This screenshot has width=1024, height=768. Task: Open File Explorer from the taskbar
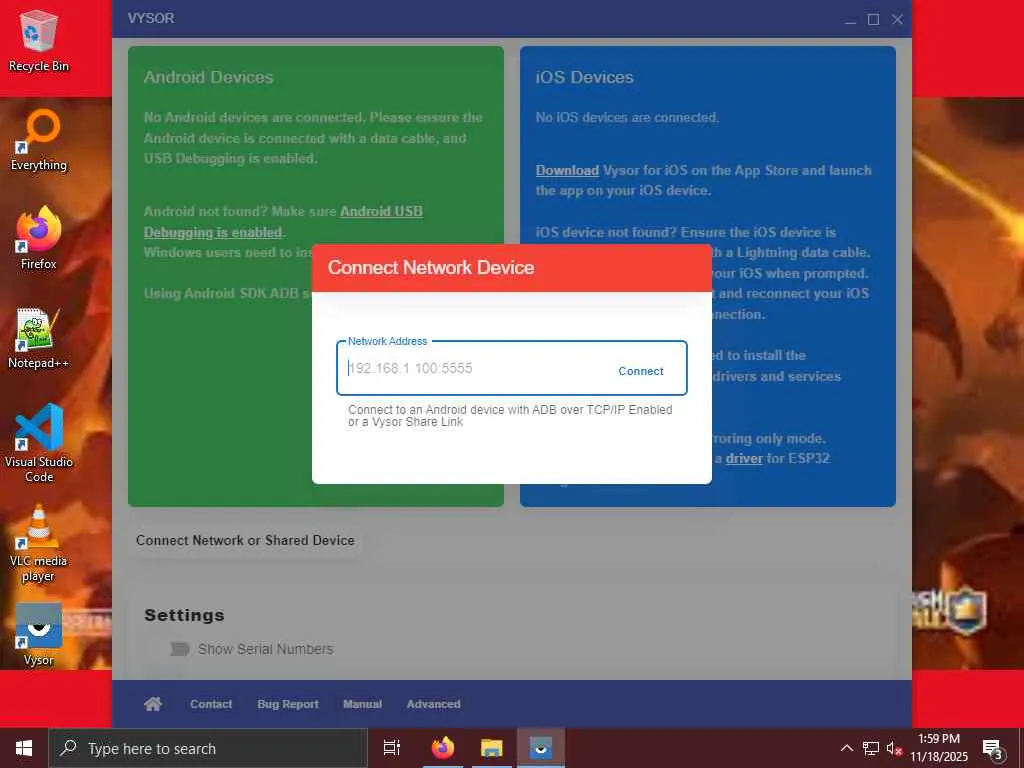[x=491, y=748]
